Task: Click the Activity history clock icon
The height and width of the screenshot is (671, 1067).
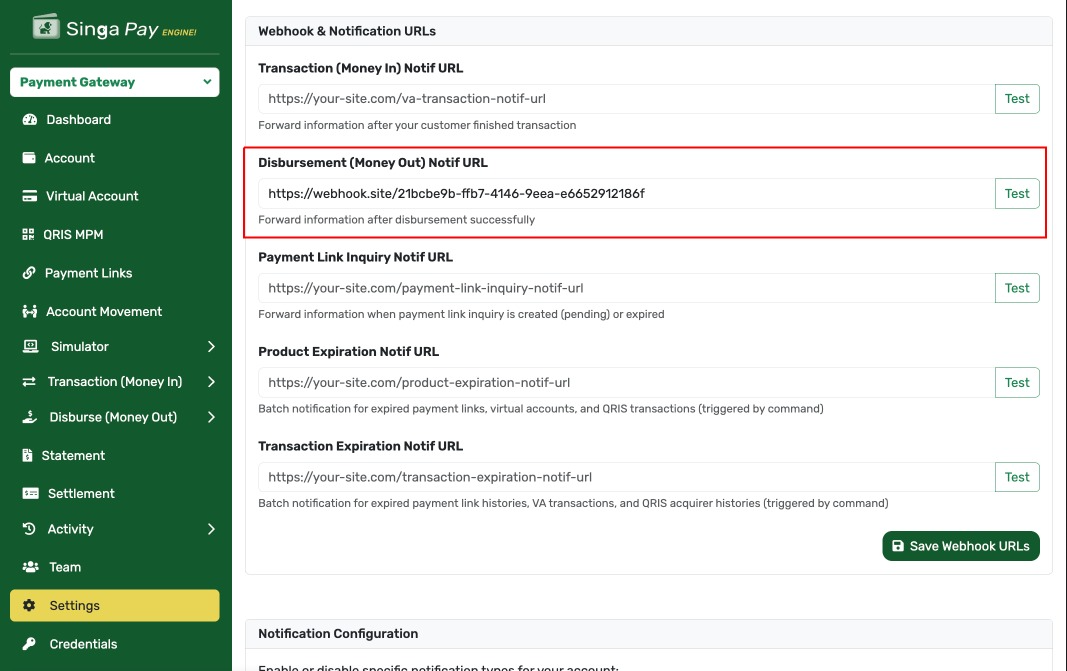Action: click(29, 529)
